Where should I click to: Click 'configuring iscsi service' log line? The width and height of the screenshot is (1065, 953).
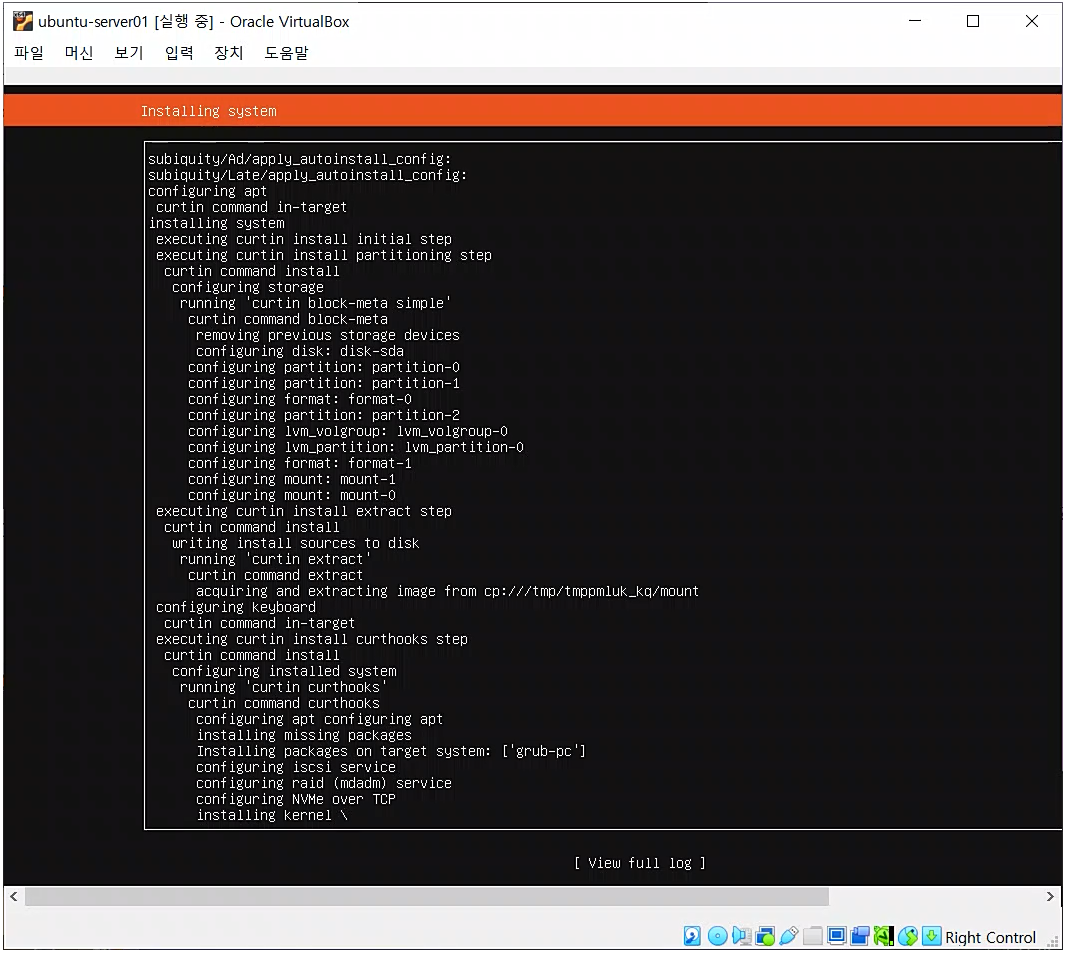tap(296, 767)
